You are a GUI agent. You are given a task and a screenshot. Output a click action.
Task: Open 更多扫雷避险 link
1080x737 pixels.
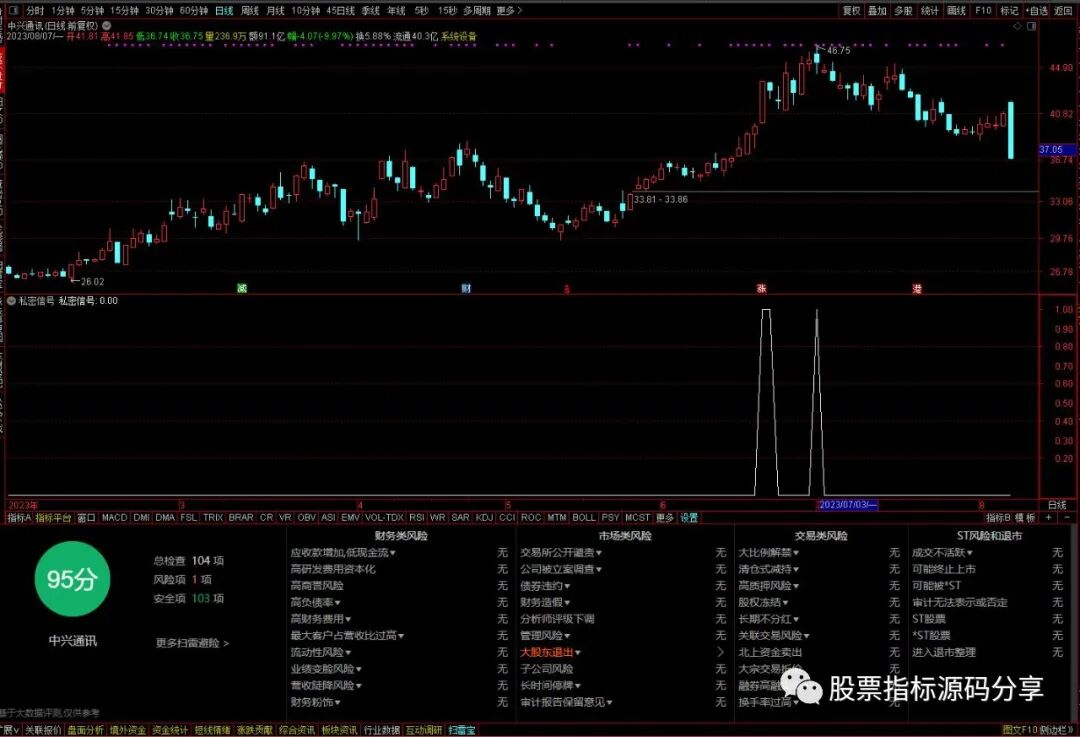(192, 643)
